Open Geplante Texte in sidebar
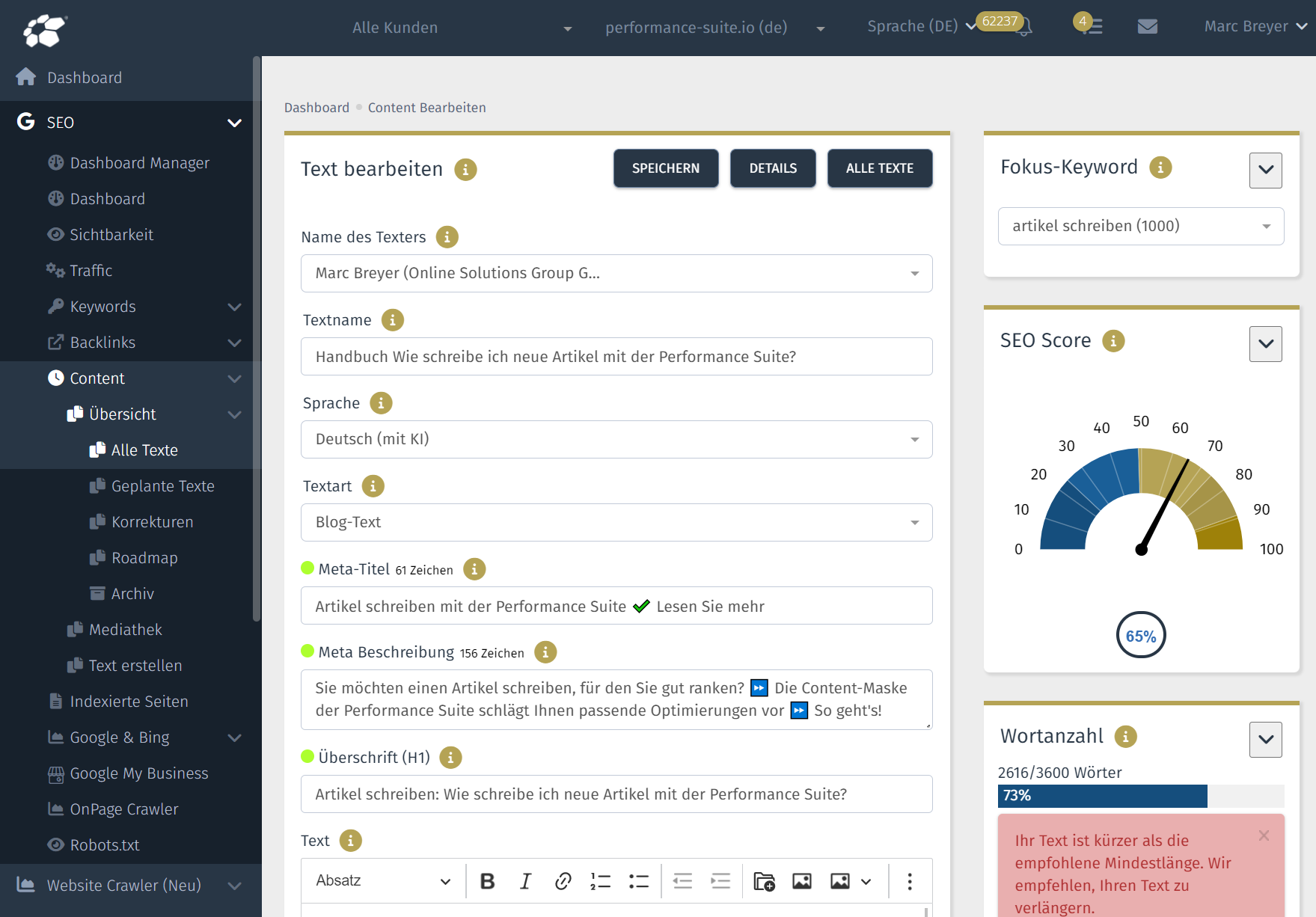 tap(162, 486)
